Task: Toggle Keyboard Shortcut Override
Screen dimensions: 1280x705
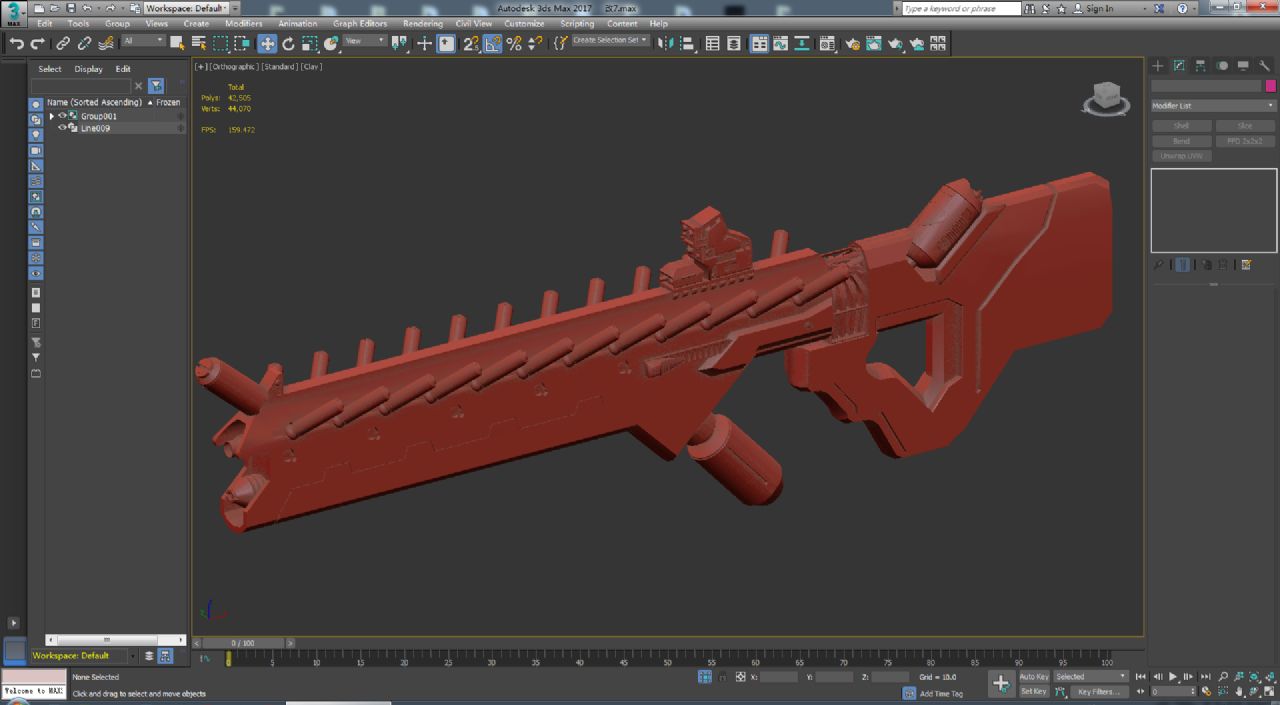Action: (446, 43)
